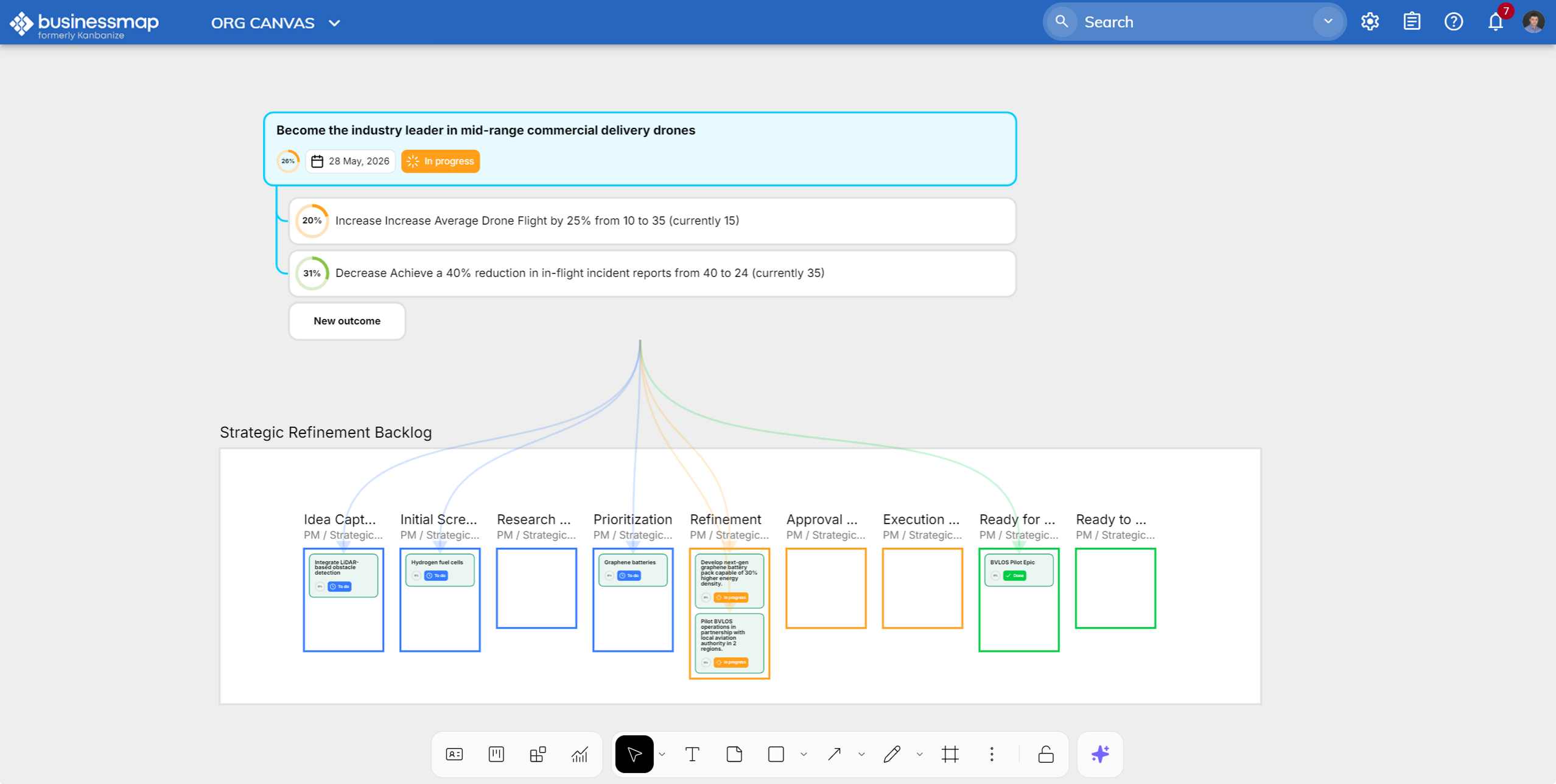
Task: Expand the shape tool options arrow
Action: (804, 755)
